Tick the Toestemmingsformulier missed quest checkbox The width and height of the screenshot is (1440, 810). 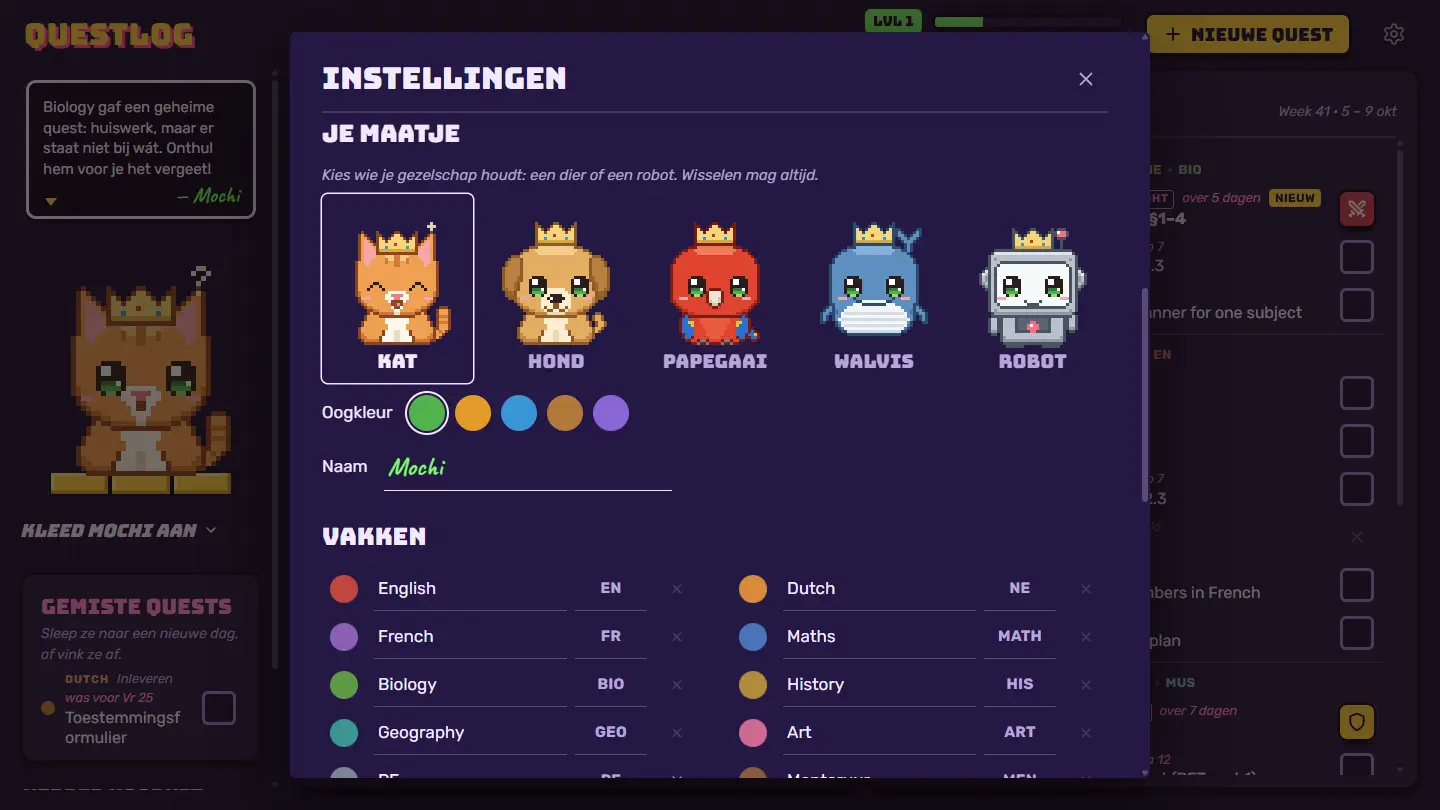click(x=219, y=708)
